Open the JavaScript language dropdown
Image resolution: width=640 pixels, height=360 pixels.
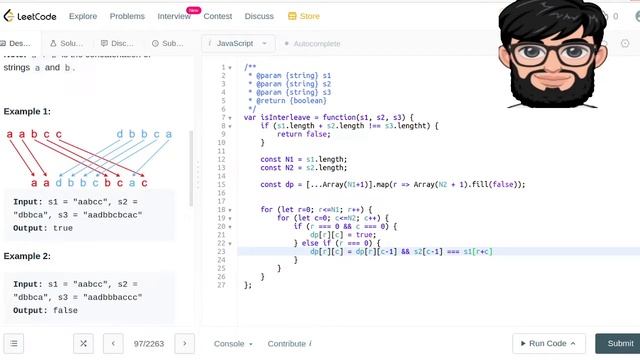(x=238, y=43)
